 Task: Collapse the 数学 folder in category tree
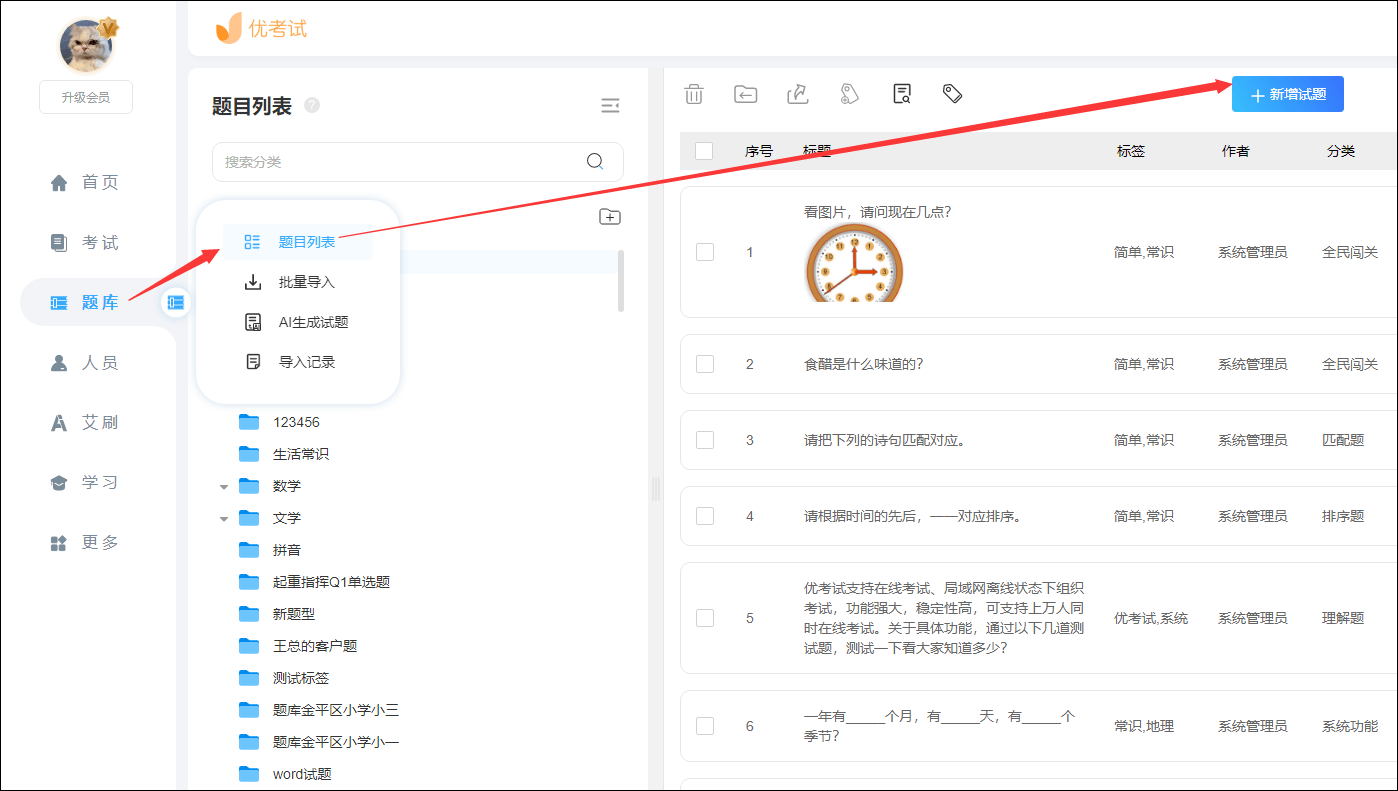224,486
